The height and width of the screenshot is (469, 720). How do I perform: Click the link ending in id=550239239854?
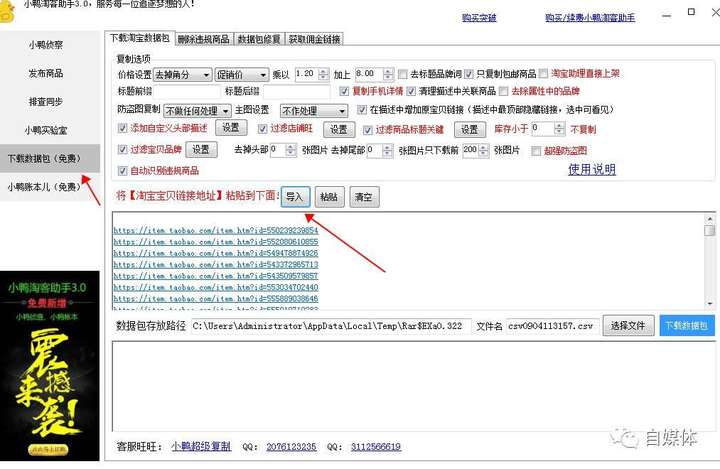point(216,230)
